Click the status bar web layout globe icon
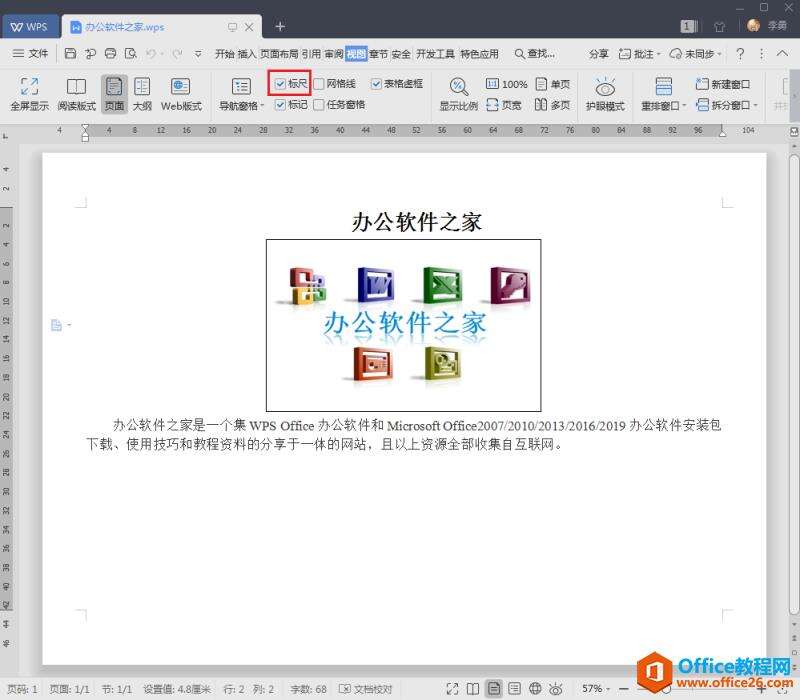Image resolution: width=800 pixels, height=700 pixels. click(535, 689)
